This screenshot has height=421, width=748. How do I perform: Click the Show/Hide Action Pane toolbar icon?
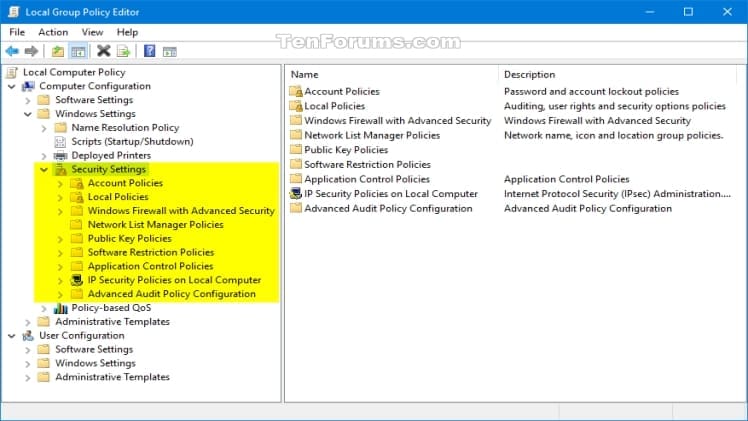[169, 51]
